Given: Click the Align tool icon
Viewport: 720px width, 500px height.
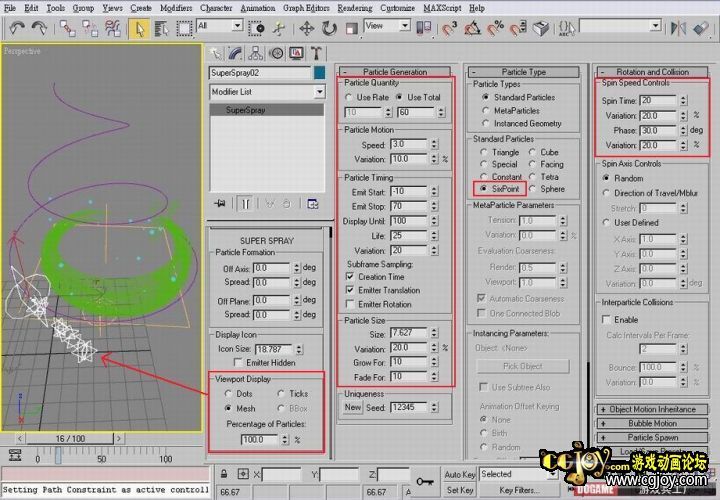Looking at the screenshot, I should (701, 28).
